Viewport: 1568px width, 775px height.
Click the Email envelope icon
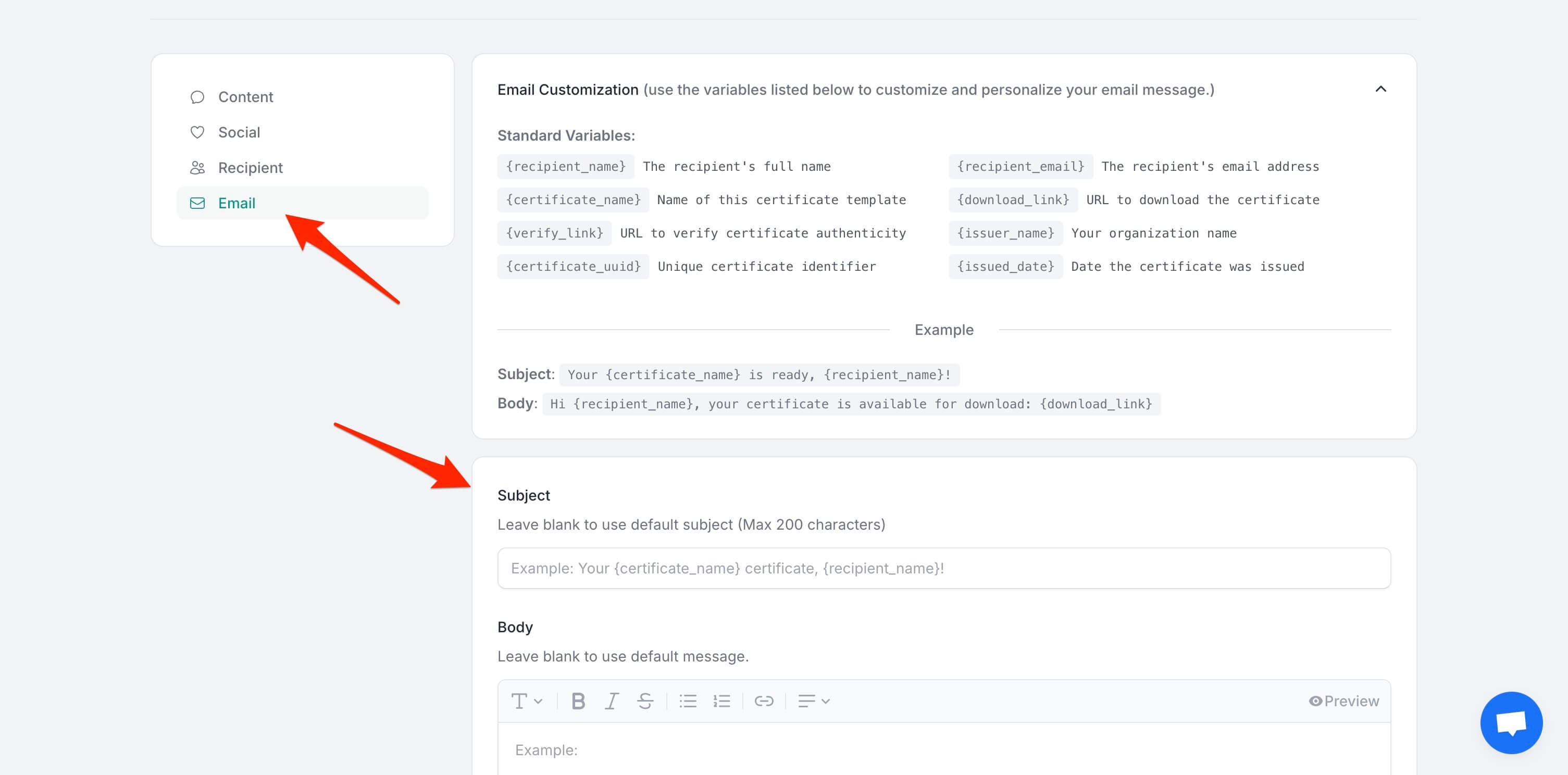[197, 203]
